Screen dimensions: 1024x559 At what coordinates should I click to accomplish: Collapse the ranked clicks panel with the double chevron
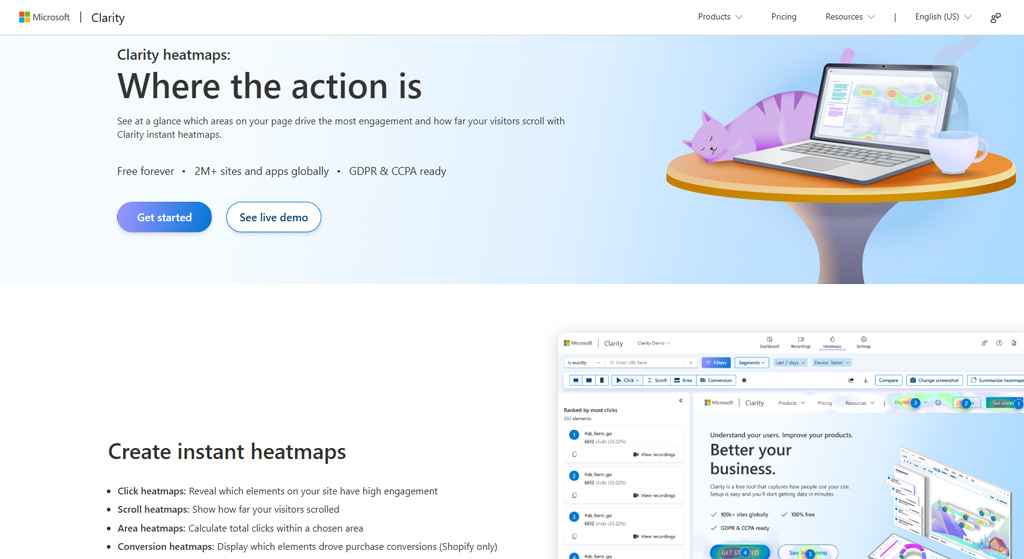pos(680,400)
